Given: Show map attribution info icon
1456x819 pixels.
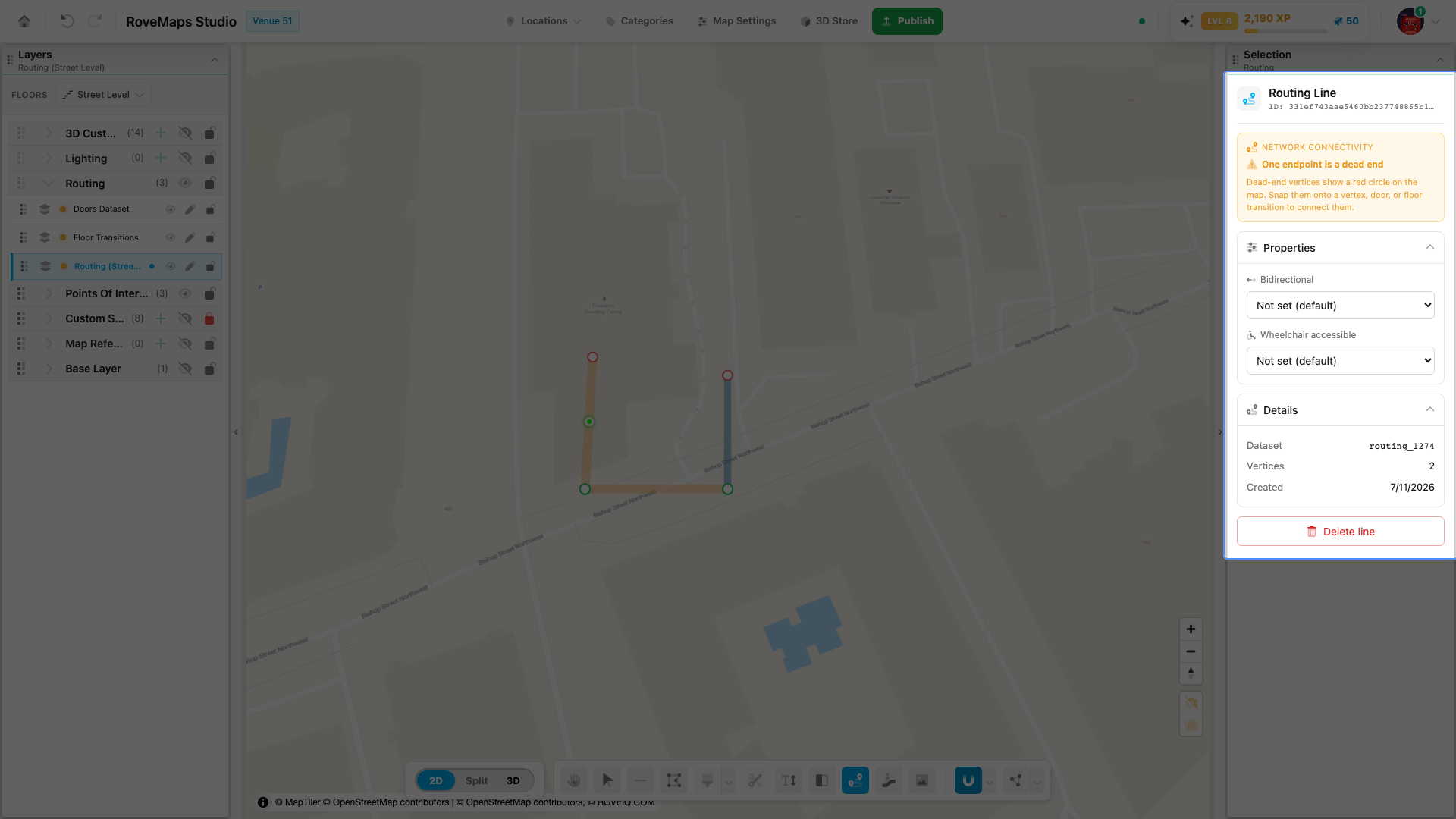Looking at the screenshot, I should pos(263,802).
